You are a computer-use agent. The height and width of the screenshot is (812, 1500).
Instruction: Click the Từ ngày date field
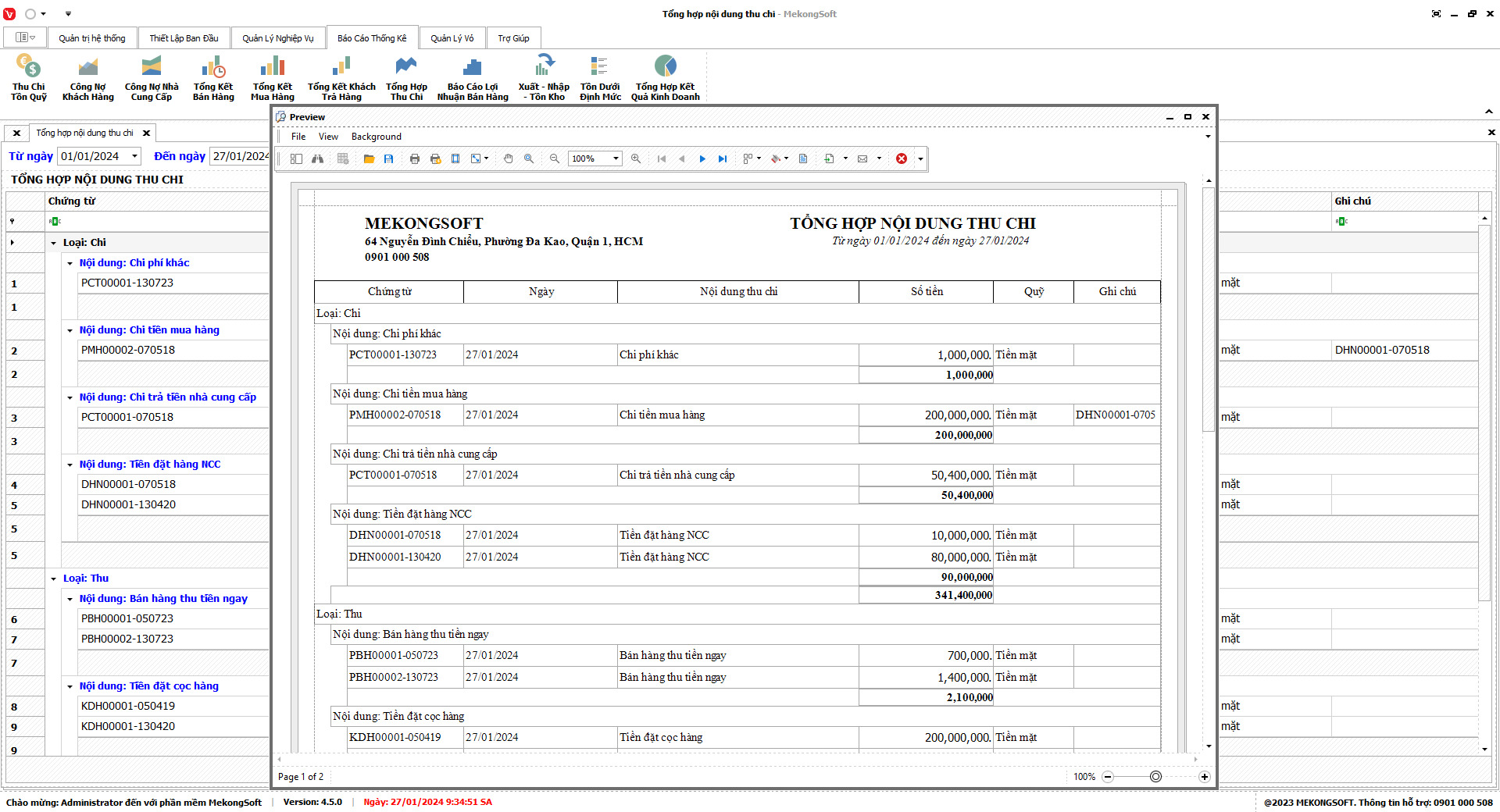click(x=100, y=156)
